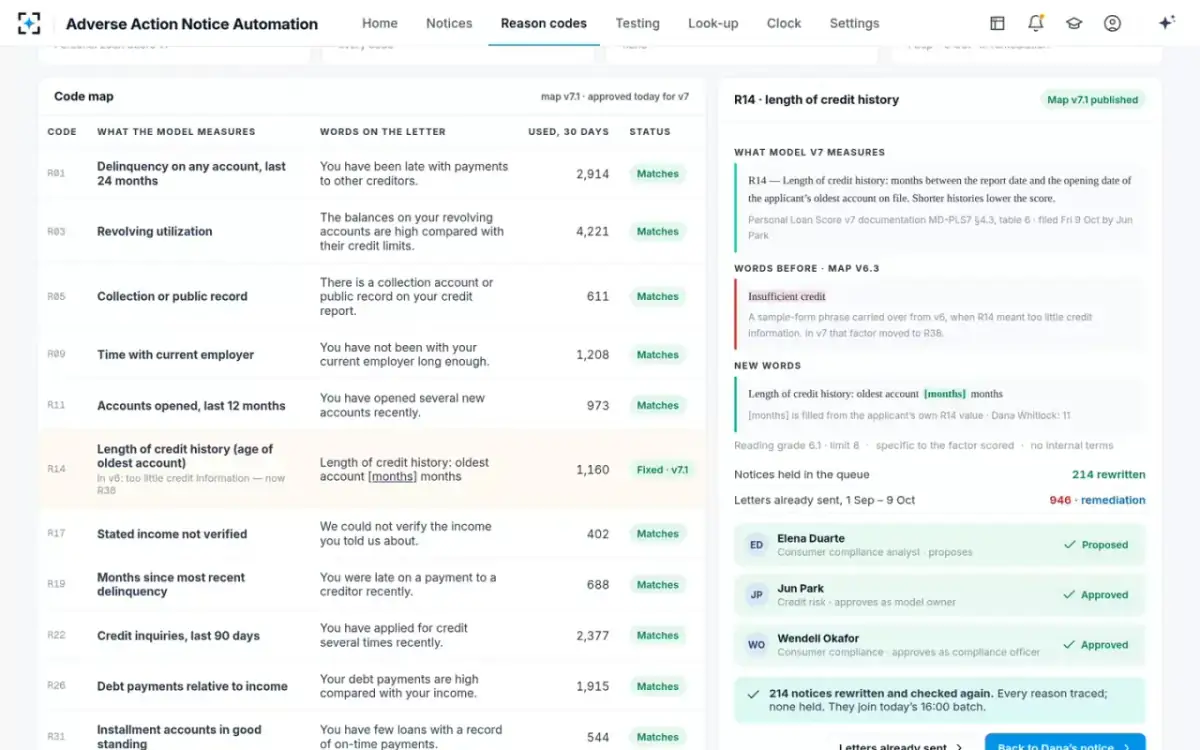Click the Map v7.1 published badge
The width and height of the screenshot is (1200, 750).
[1092, 100]
